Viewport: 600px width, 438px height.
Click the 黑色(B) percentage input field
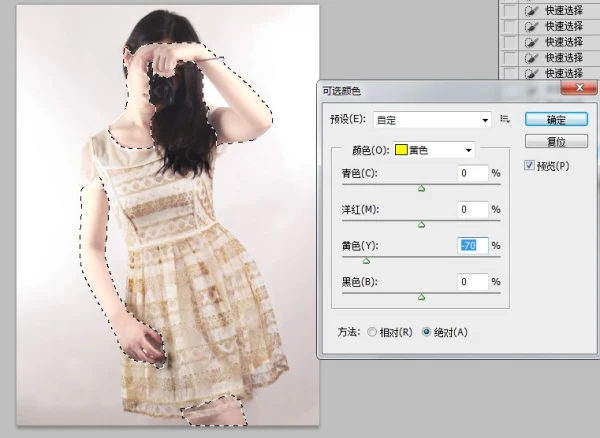pyautogui.click(x=473, y=282)
